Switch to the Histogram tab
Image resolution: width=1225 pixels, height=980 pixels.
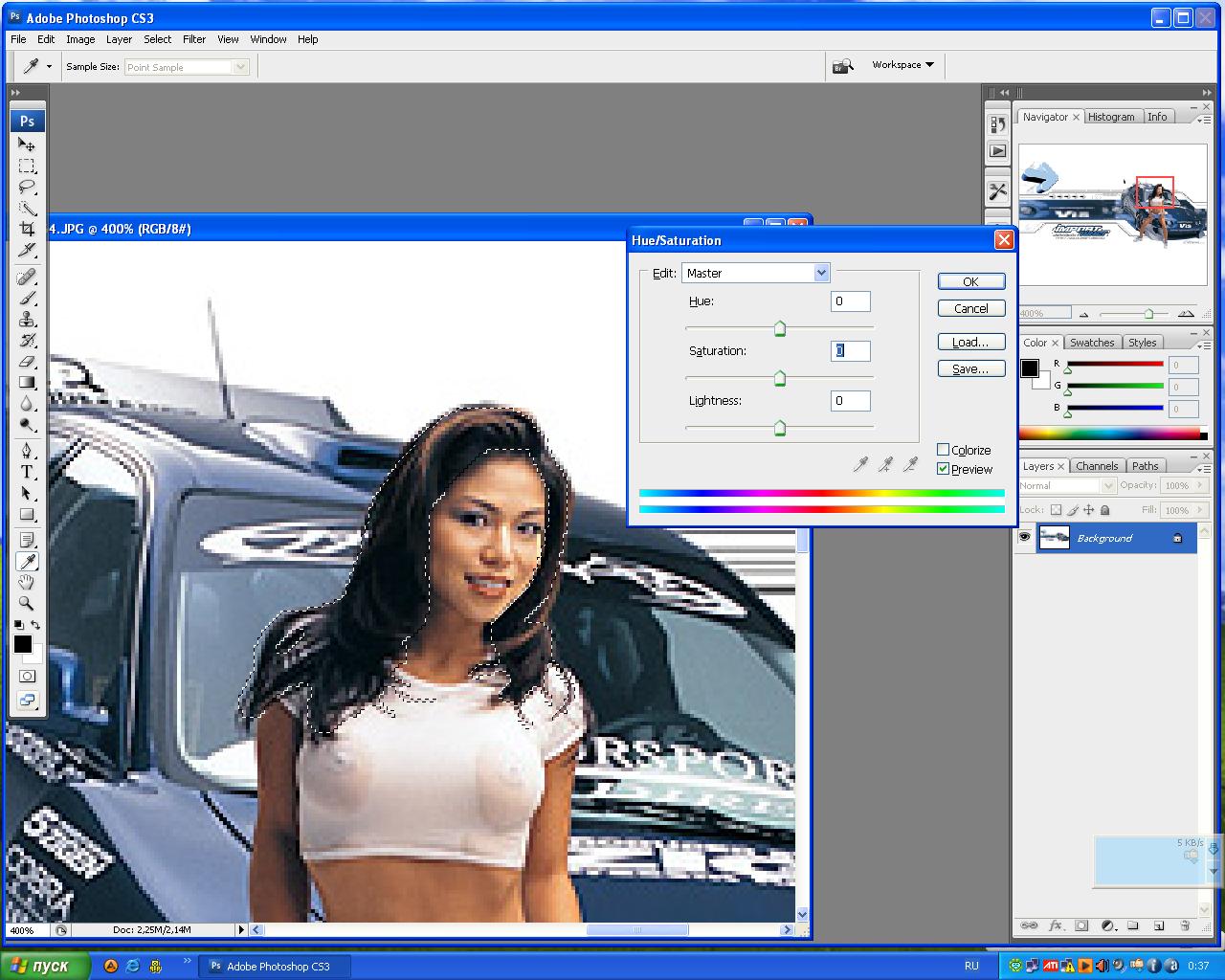tap(1111, 117)
